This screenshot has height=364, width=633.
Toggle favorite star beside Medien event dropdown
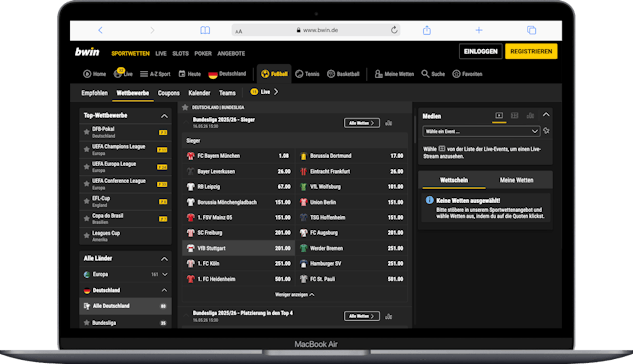546,131
